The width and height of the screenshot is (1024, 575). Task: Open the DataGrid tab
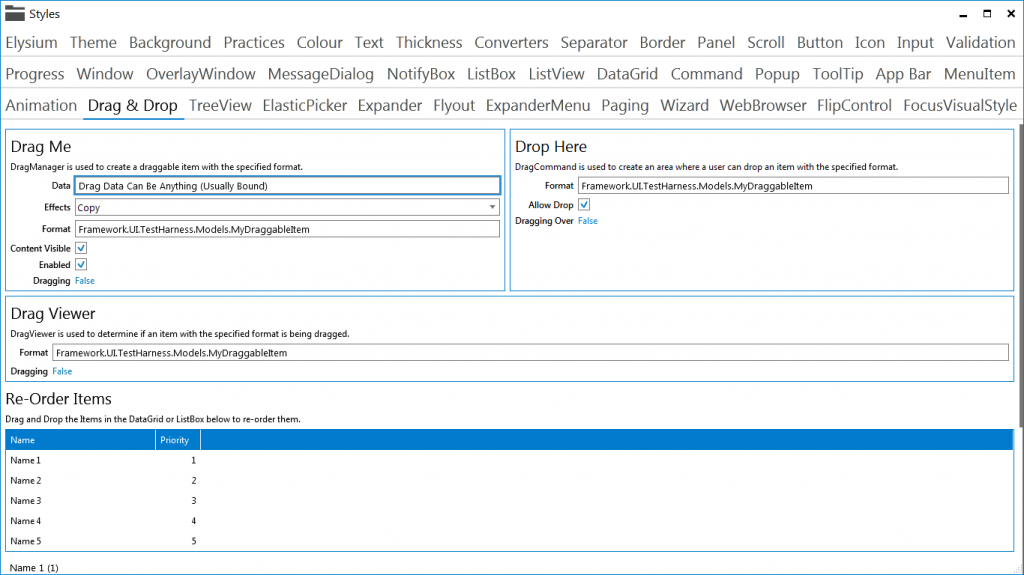[627, 74]
